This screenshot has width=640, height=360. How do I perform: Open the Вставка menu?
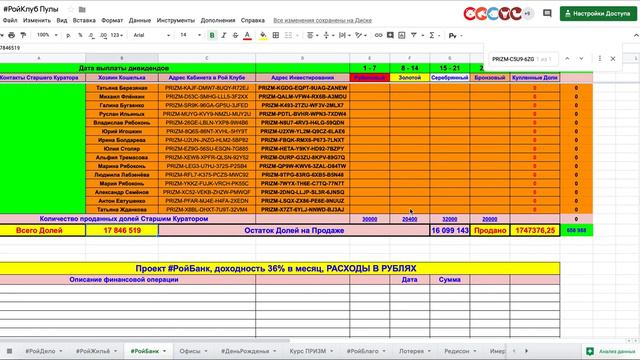[x=84, y=20]
